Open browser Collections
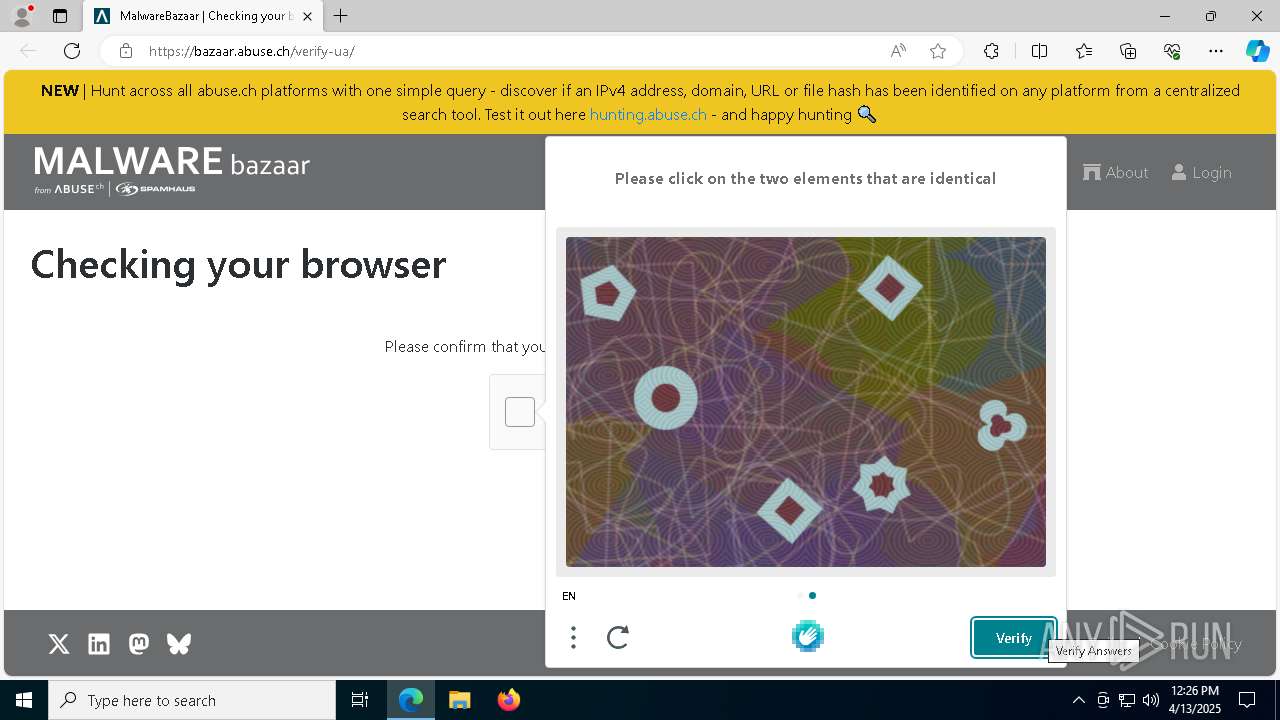Screen dimensions: 1280x720 click(x=1128, y=51)
